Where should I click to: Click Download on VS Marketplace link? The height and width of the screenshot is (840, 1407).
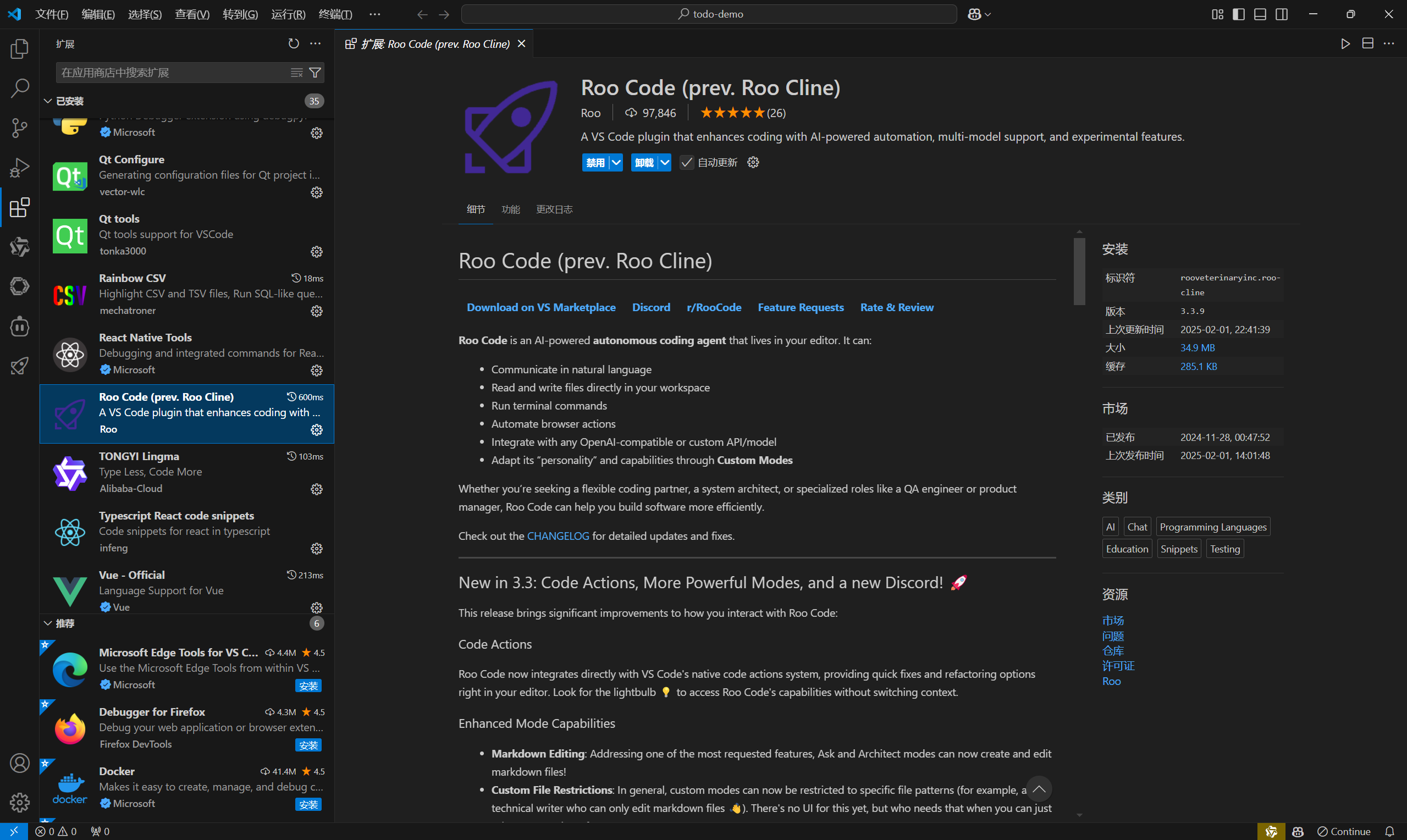(540, 307)
